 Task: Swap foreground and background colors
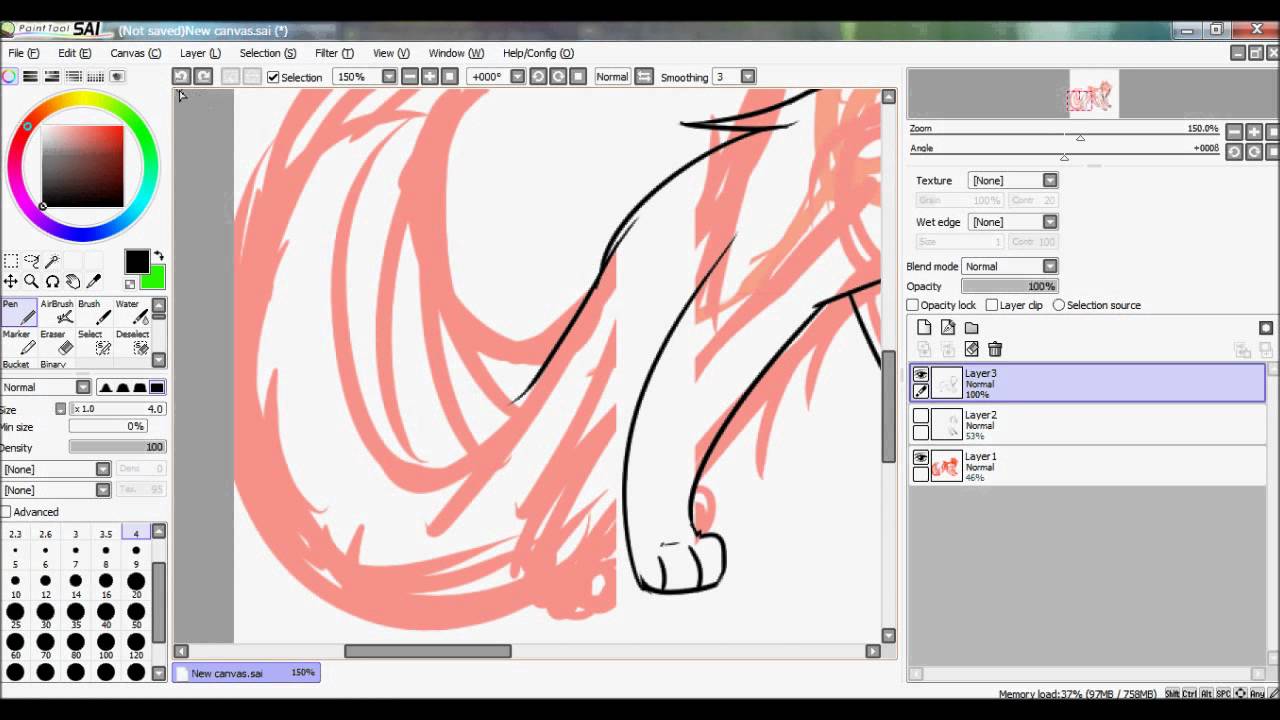coord(159,257)
